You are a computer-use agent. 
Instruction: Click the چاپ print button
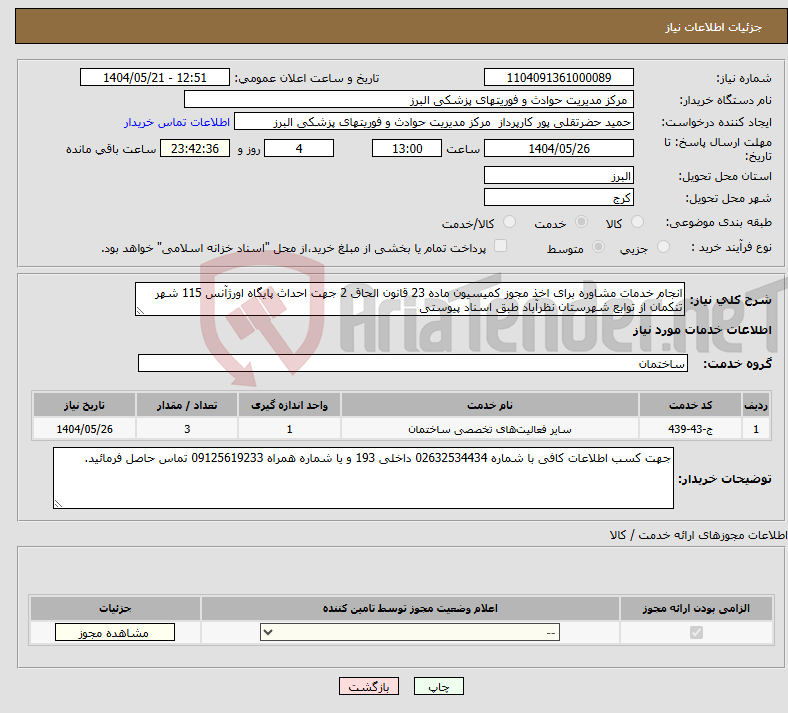click(439, 686)
